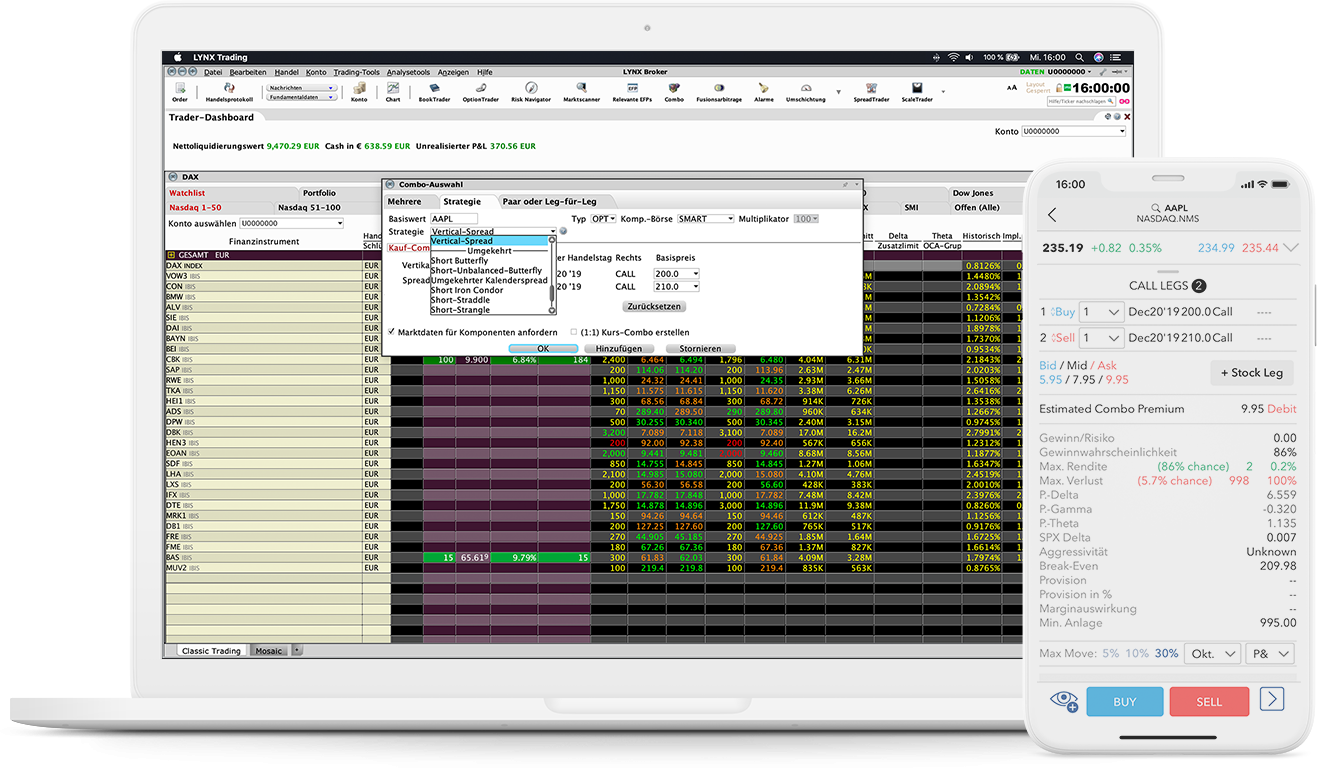Open the Trader-Dashboard Konto dropdown
This screenshot has width=1328, height=768.
click(1073, 131)
